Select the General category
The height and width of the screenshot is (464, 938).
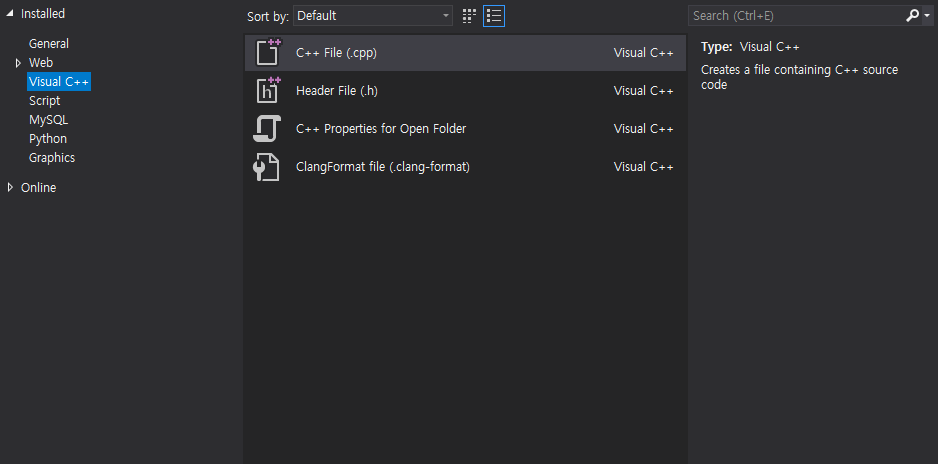click(49, 44)
